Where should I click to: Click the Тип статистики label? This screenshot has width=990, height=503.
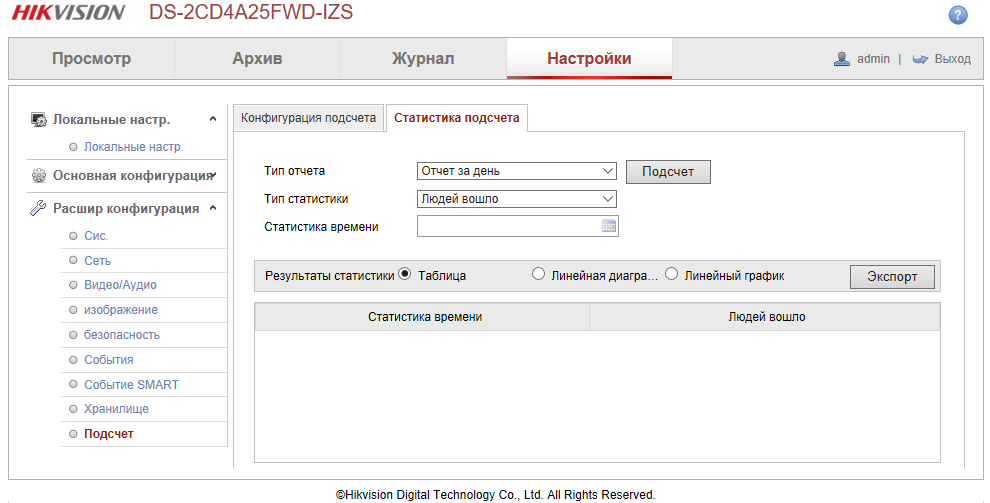tap(306, 199)
